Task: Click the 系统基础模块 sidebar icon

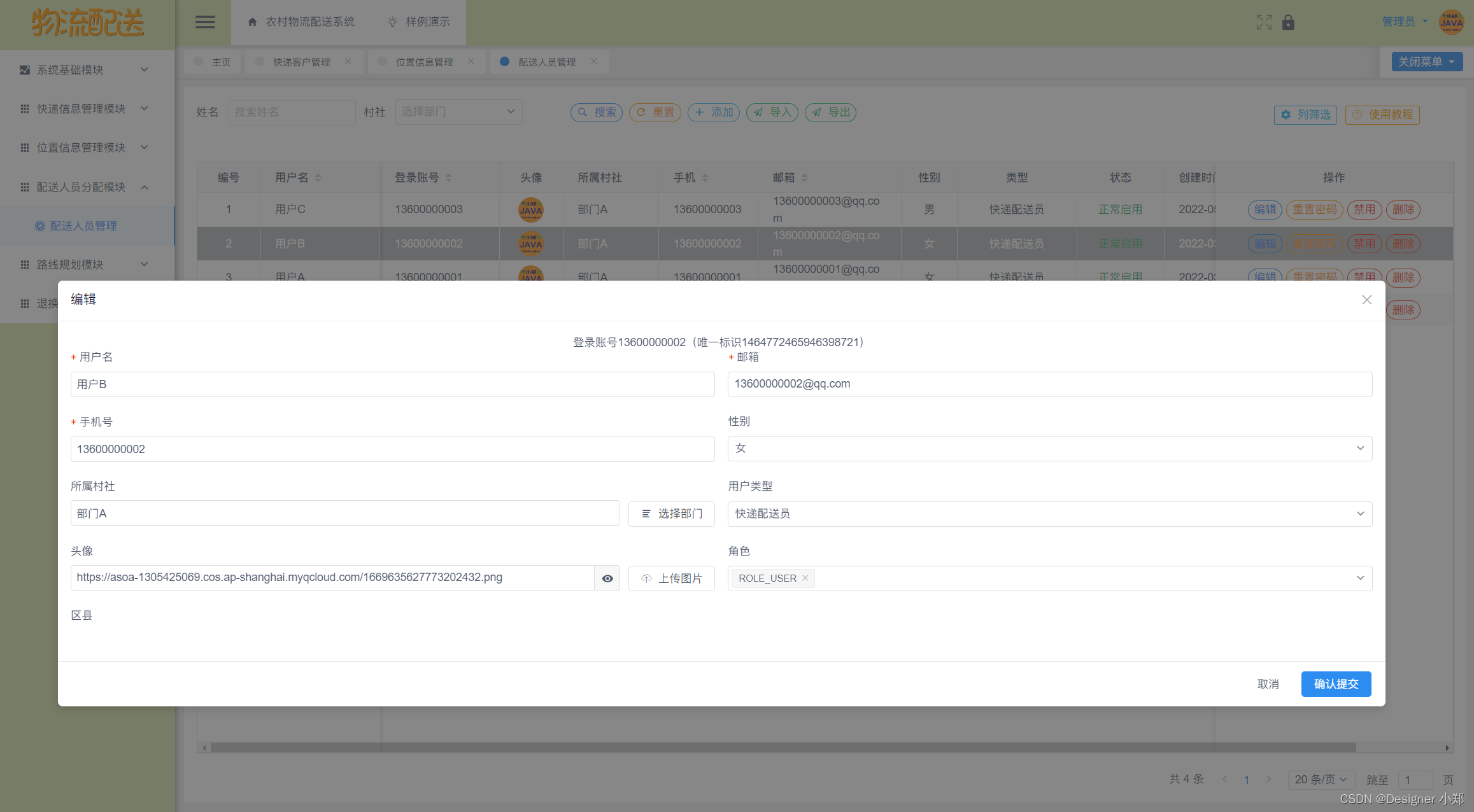Action: pyautogui.click(x=25, y=70)
